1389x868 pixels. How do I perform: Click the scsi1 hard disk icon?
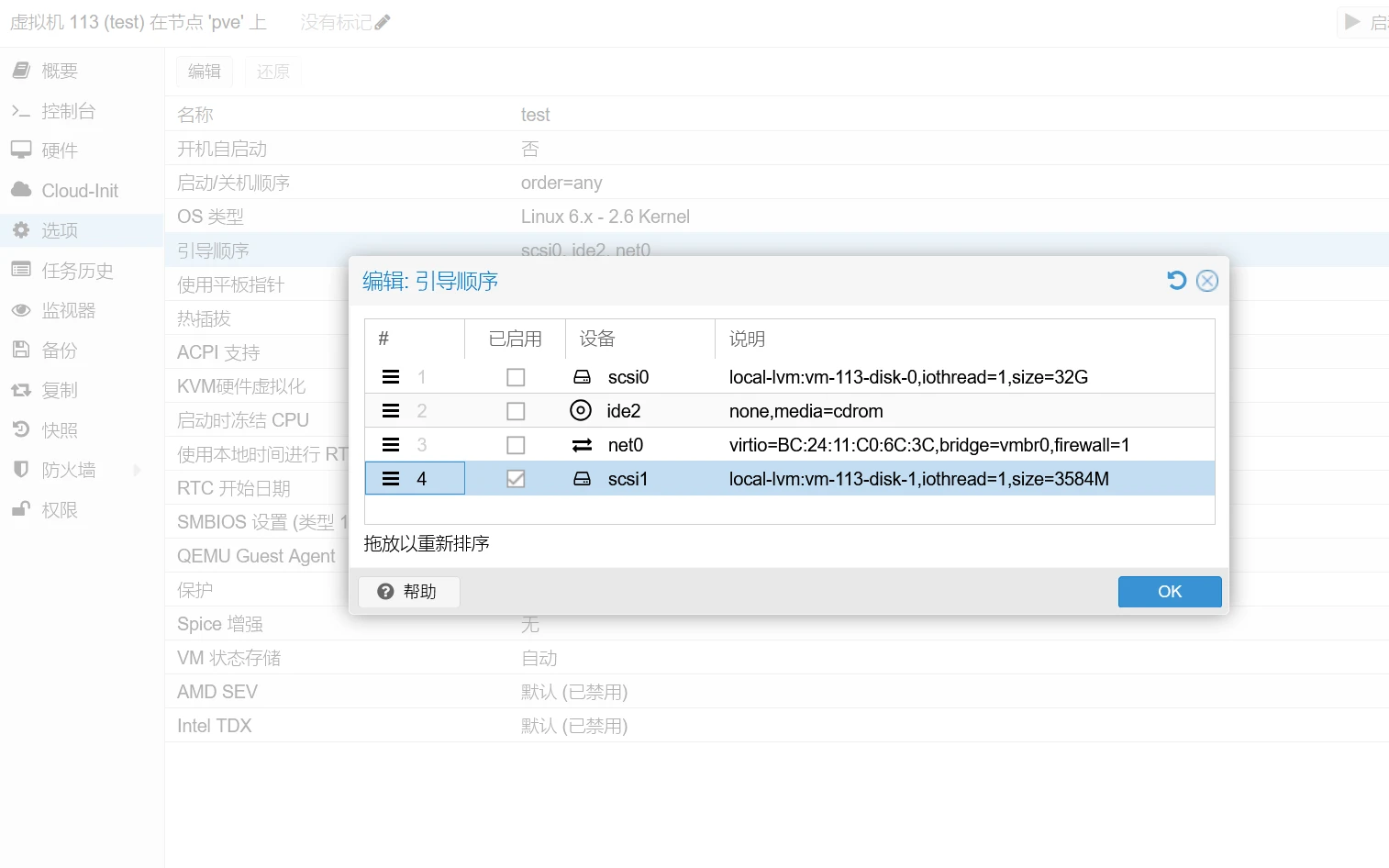(x=582, y=479)
